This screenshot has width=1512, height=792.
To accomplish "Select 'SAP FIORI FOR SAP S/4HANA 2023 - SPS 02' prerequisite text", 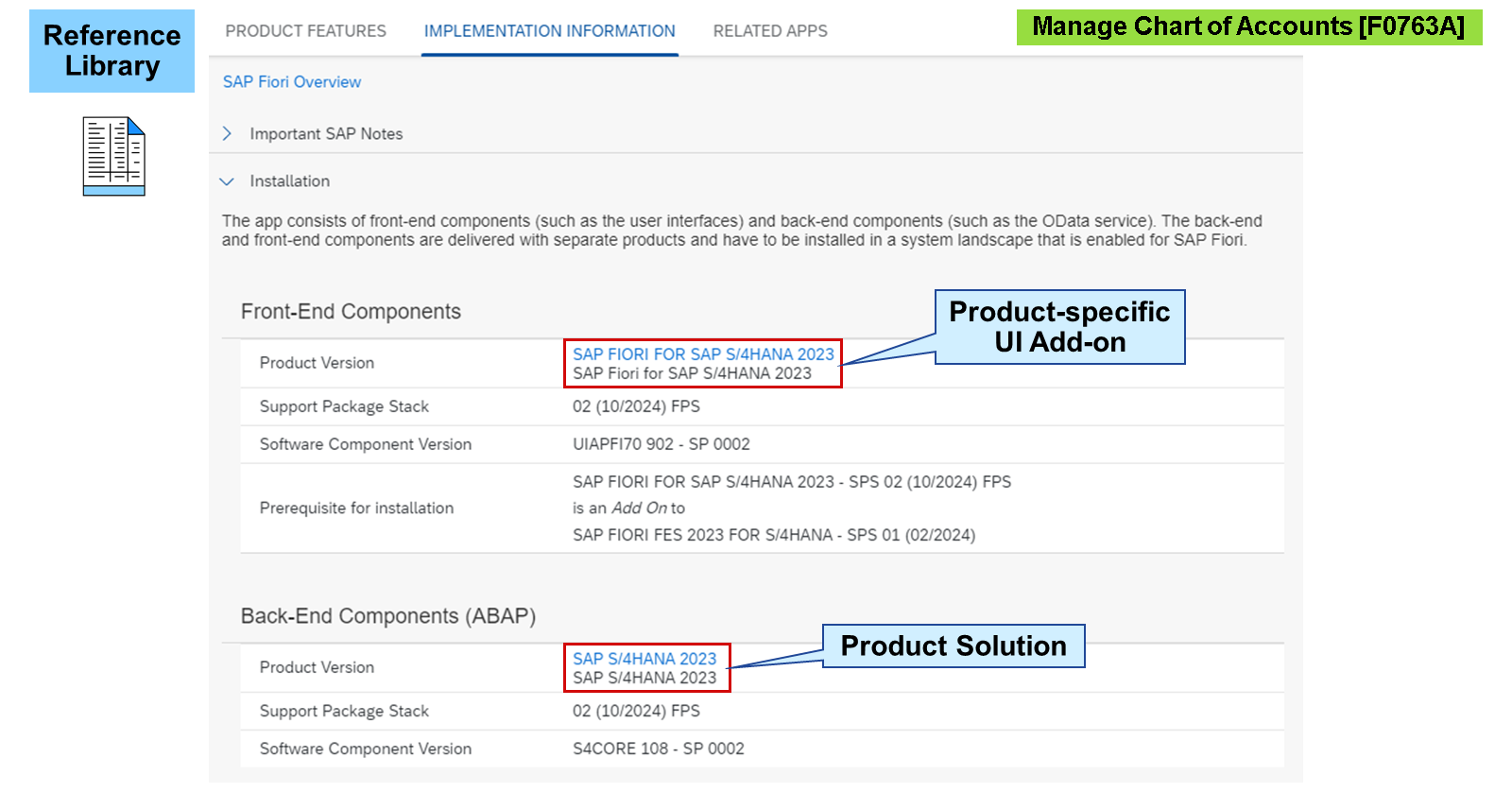I will [x=792, y=482].
